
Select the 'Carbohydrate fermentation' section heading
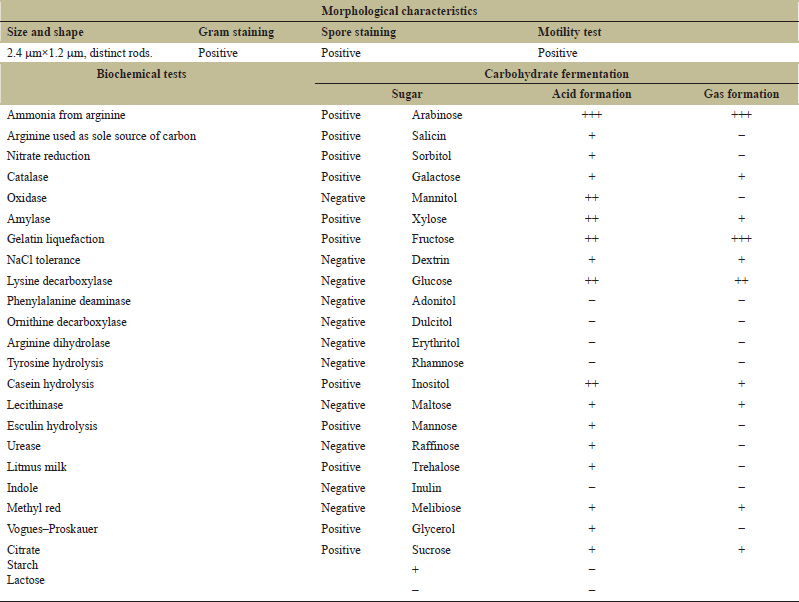pos(556,74)
